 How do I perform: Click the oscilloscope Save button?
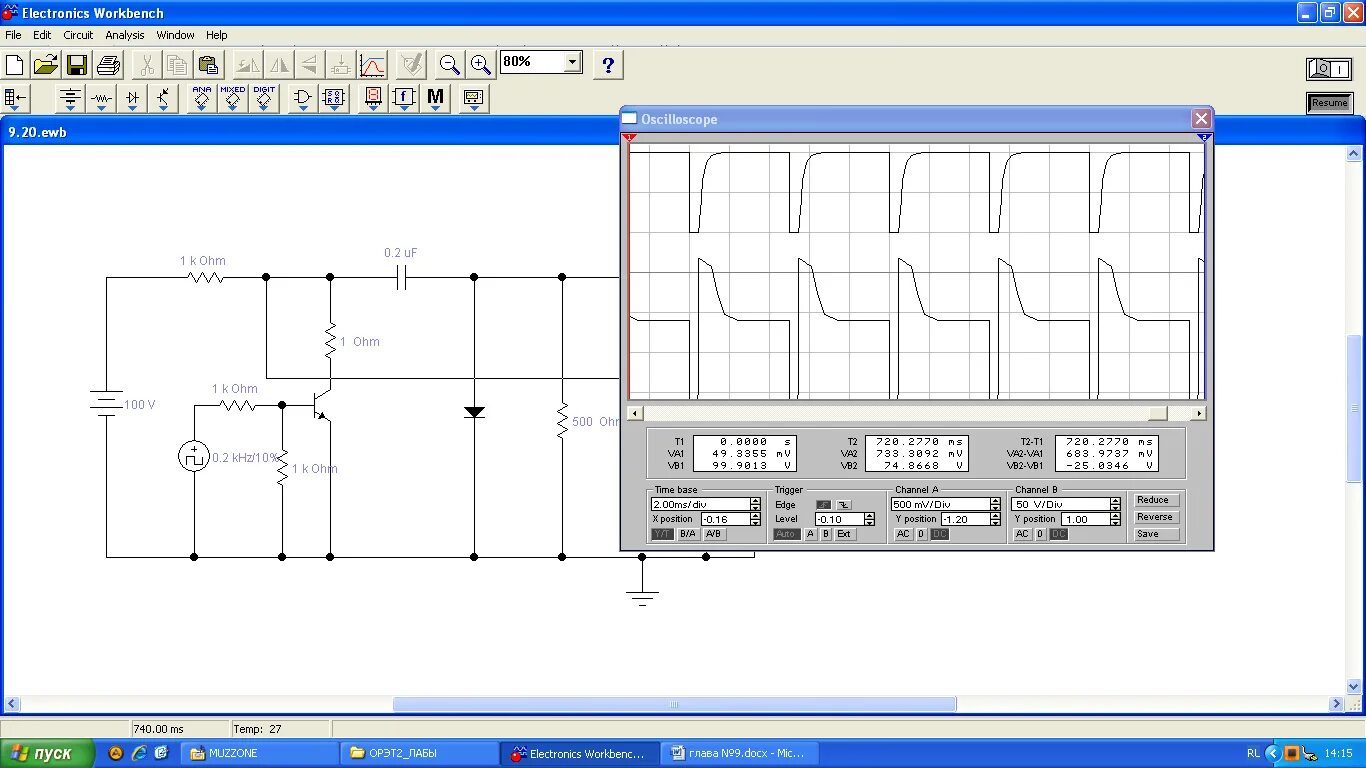click(x=1157, y=534)
